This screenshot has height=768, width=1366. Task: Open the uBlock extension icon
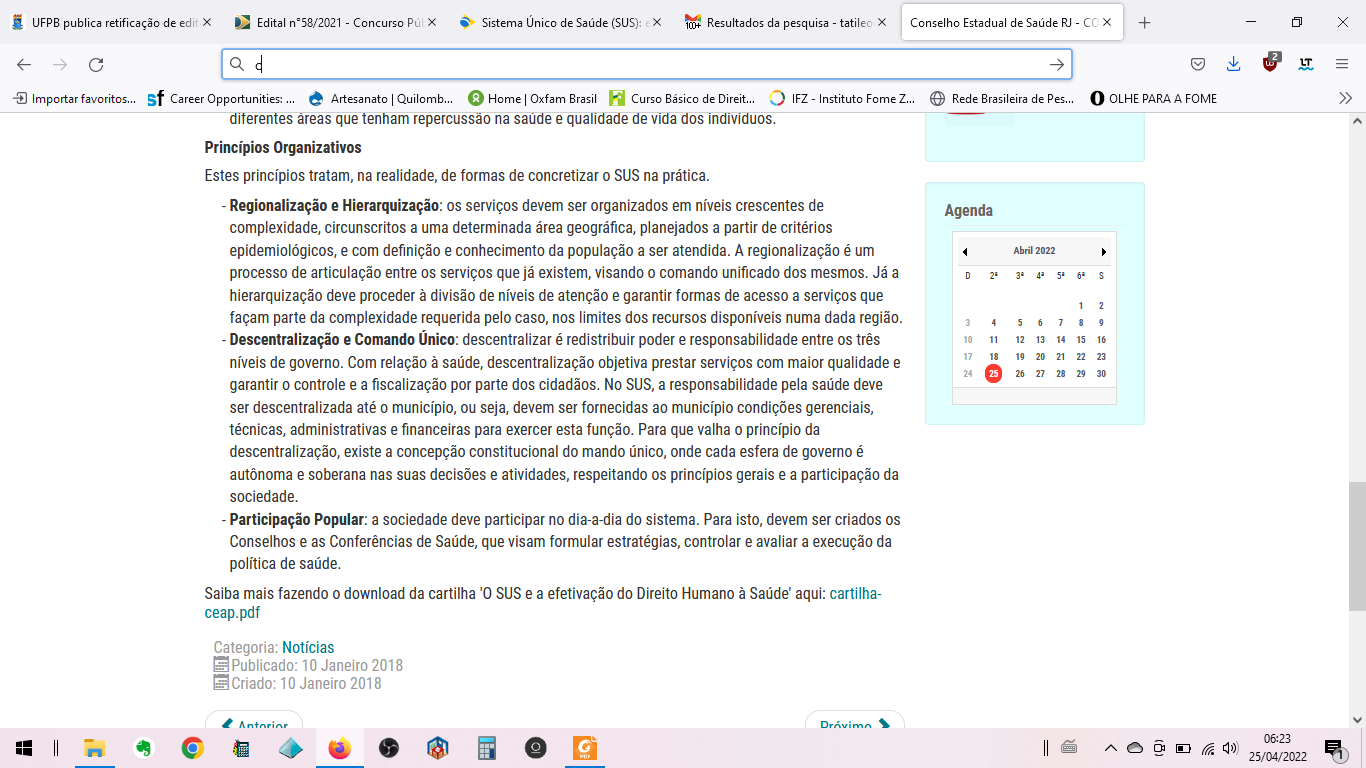1270,64
